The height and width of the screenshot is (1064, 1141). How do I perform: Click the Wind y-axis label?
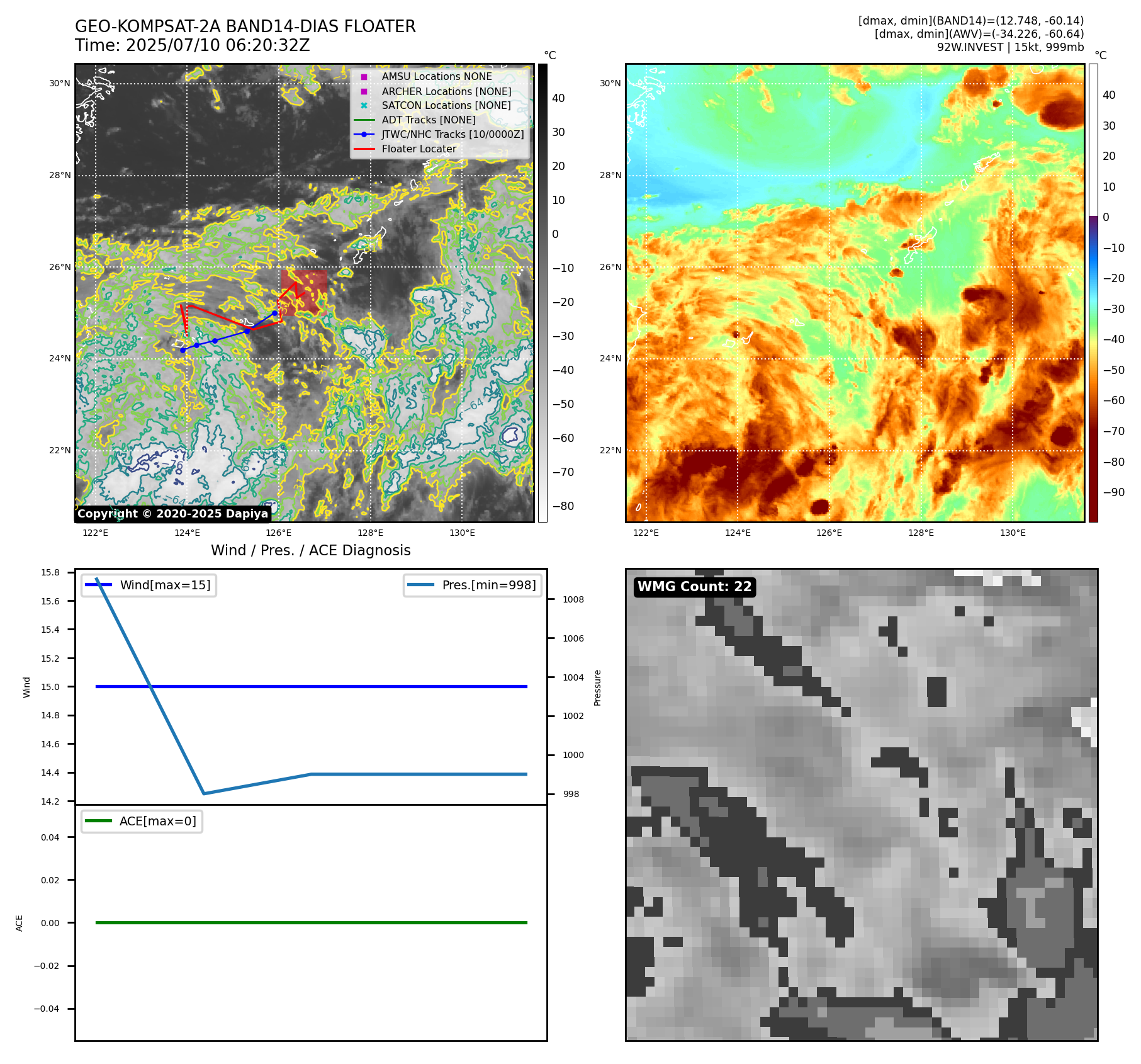point(26,687)
